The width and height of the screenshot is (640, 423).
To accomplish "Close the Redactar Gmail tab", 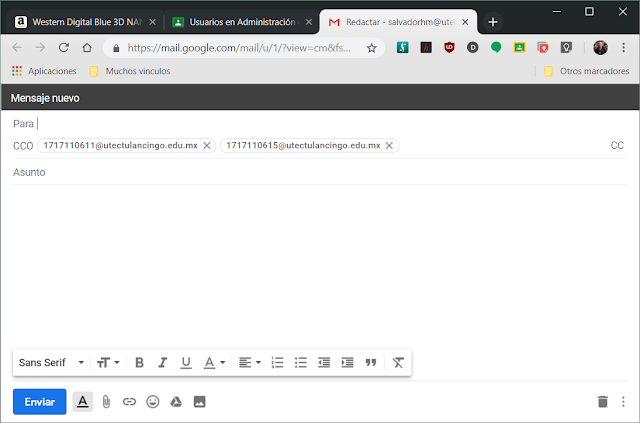I will click(x=465, y=22).
